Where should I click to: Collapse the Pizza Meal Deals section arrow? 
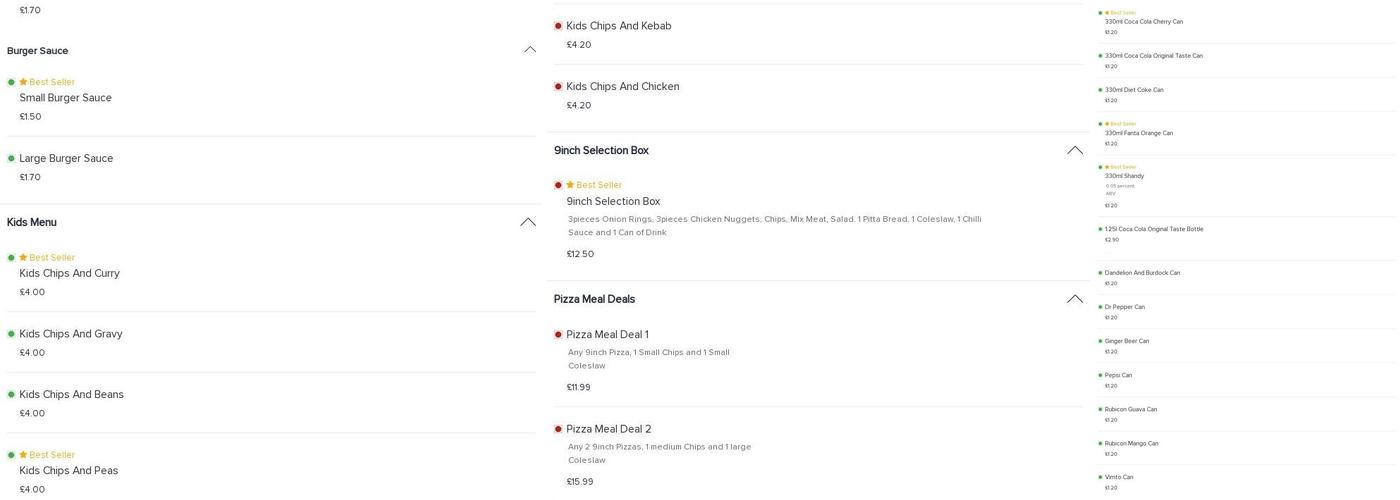pyautogui.click(x=1075, y=299)
